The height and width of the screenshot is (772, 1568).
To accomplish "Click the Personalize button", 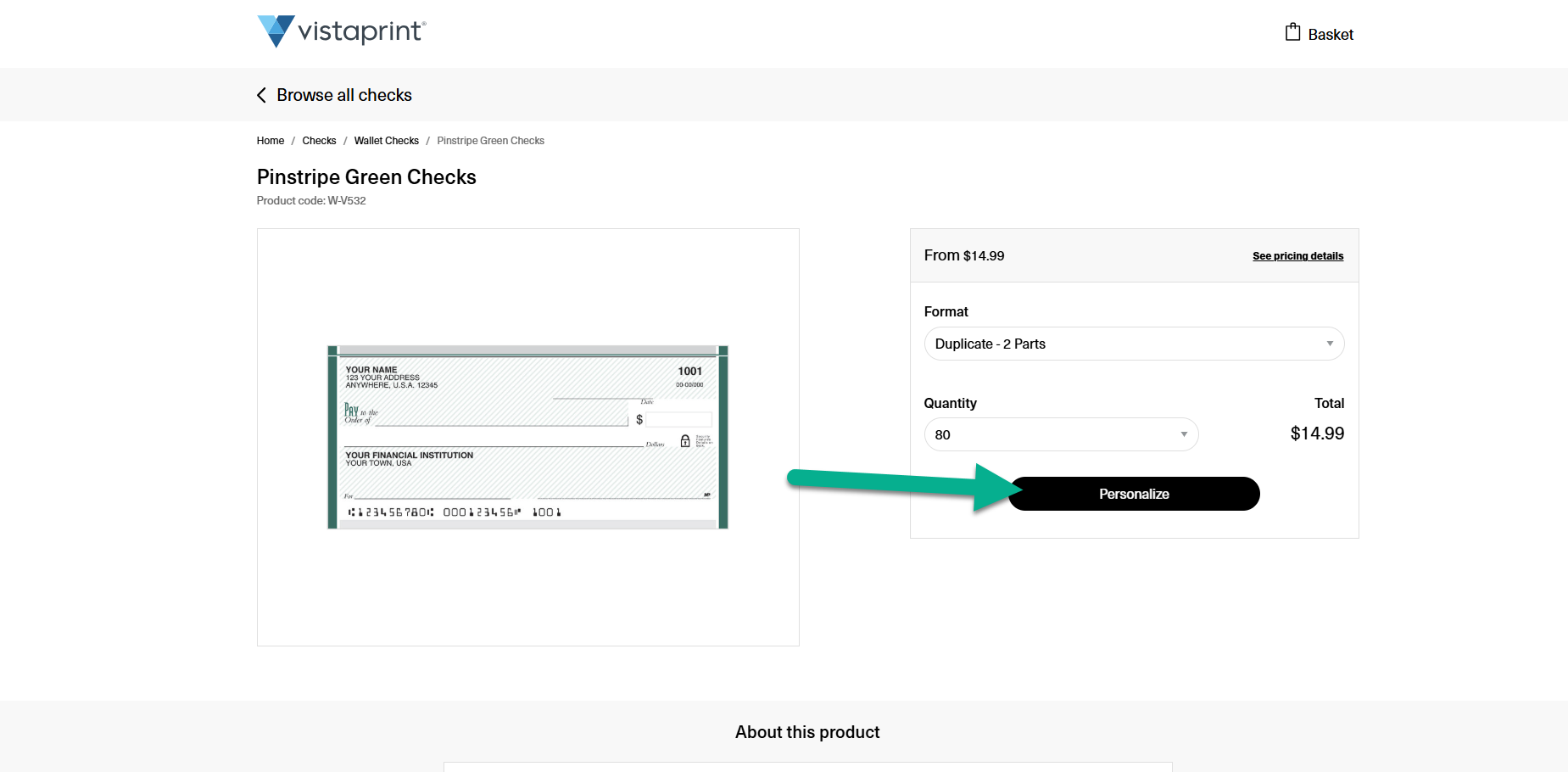I will [1134, 494].
